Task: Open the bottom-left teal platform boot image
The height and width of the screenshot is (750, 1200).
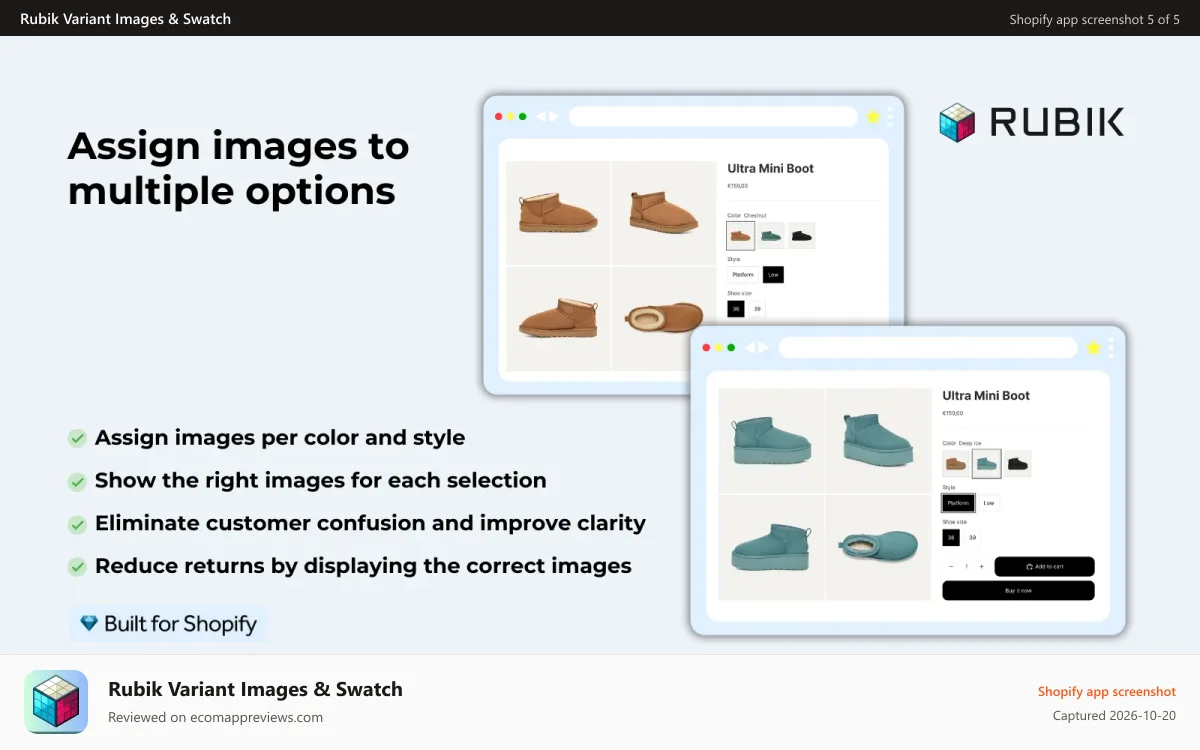Action: point(771,547)
